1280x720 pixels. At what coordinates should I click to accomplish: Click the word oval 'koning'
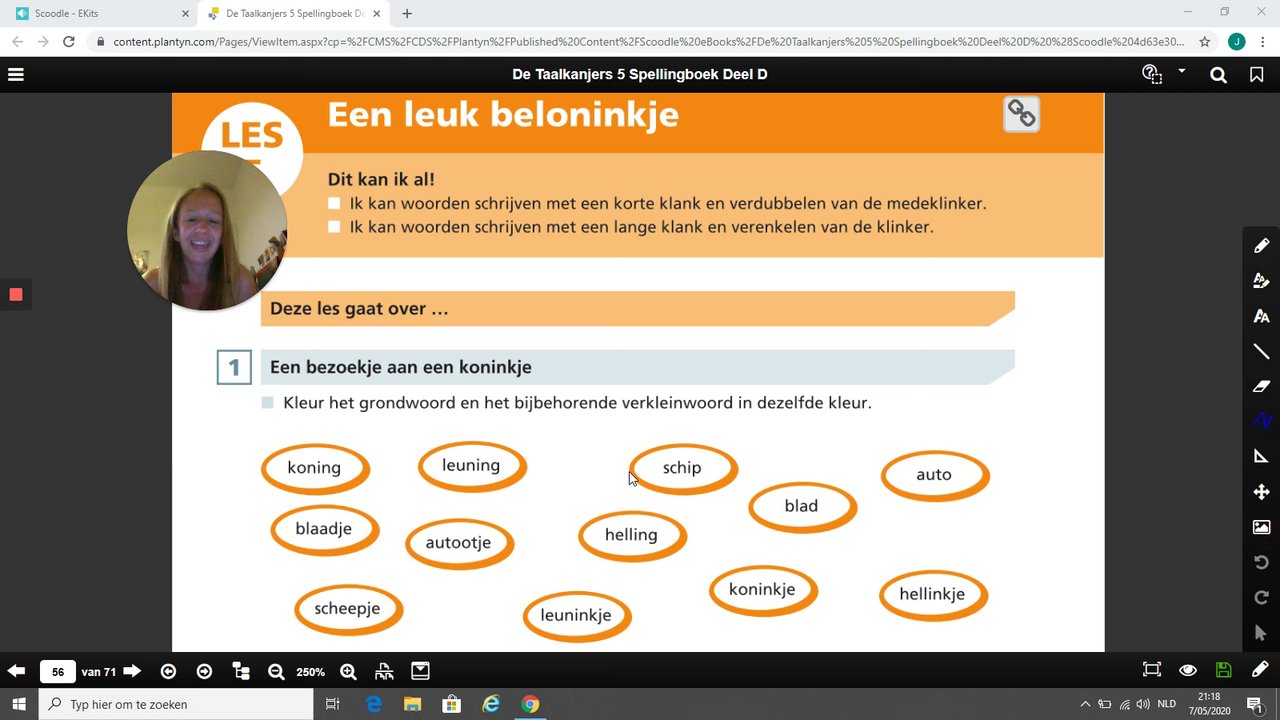pyautogui.click(x=315, y=468)
